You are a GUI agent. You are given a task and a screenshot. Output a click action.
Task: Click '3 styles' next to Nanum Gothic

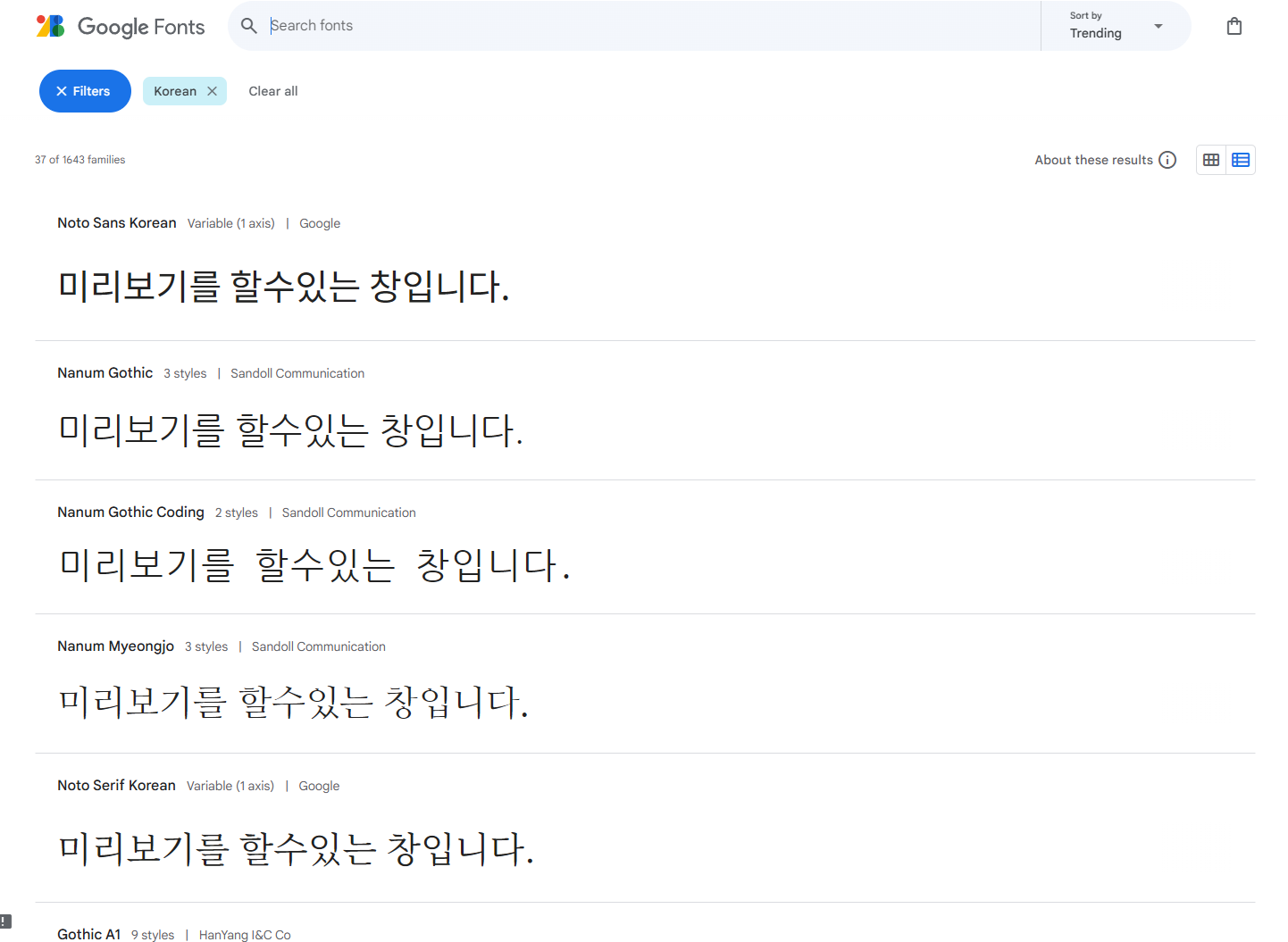tap(185, 373)
